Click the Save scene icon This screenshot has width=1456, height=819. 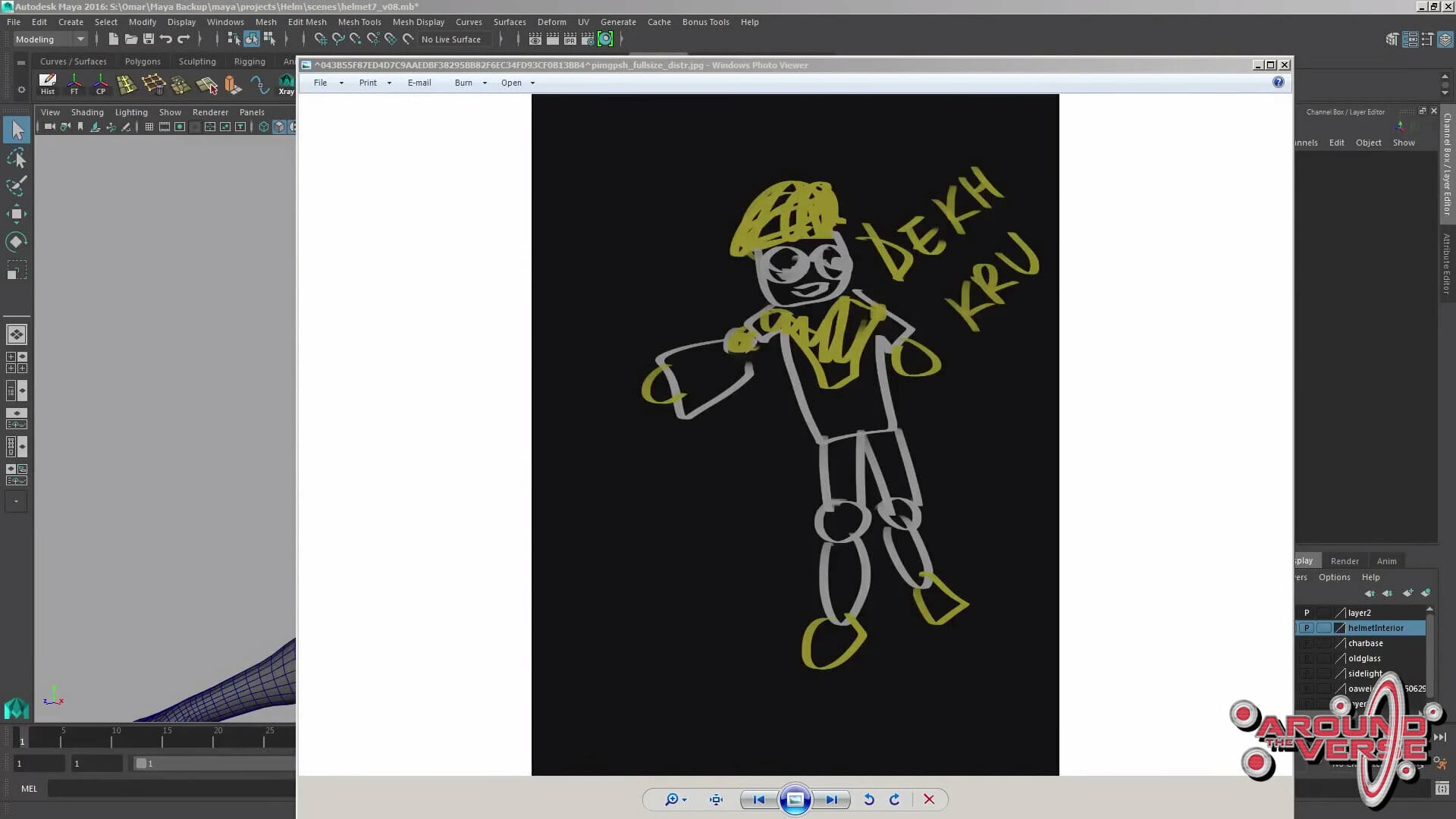(149, 39)
